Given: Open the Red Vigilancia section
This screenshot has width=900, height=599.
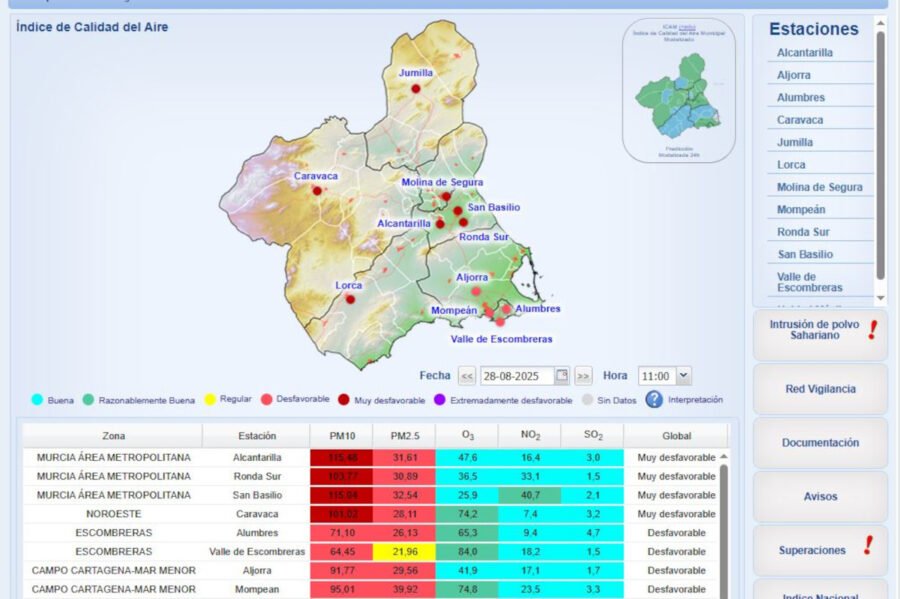Looking at the screenshot, I should [820, 389].
